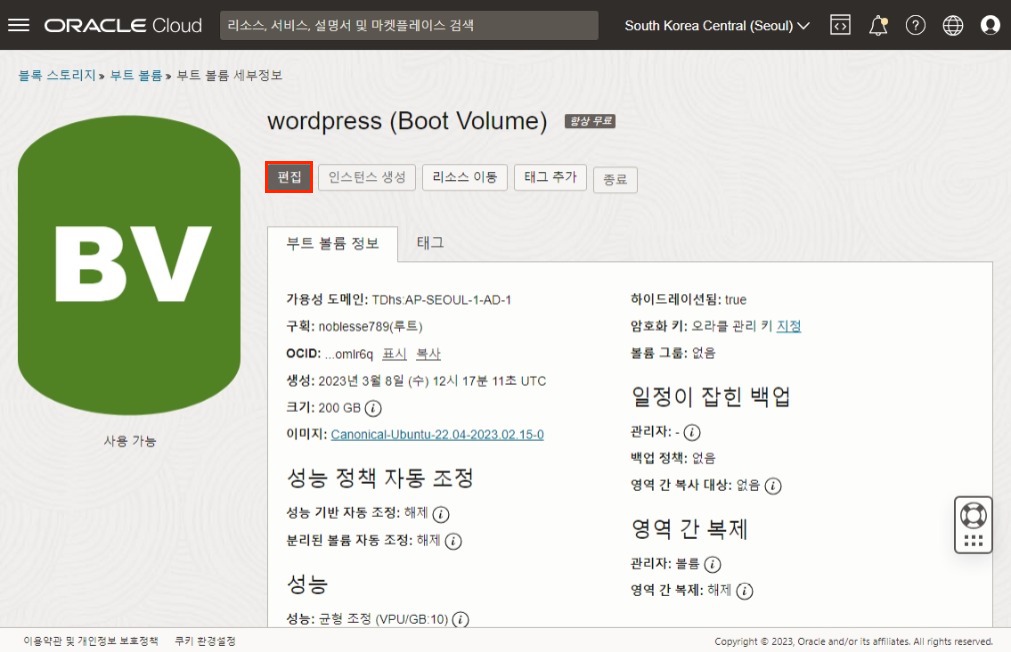The width and height of the screenshot is (1011, 652).
Task: Click the 종료 button
Action: (615, 179)
